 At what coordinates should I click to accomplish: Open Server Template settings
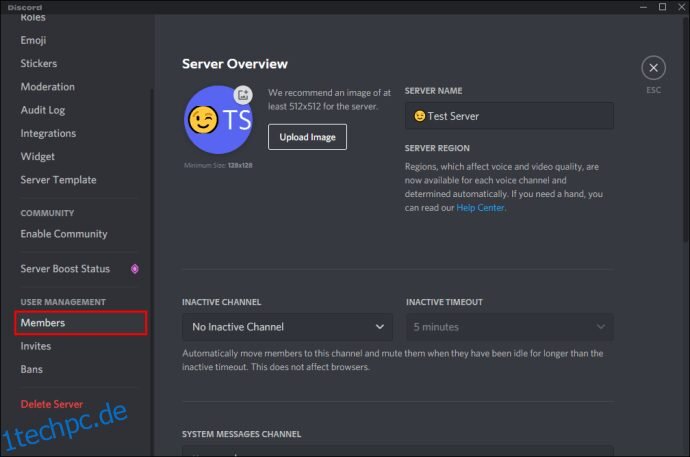pyautogui.click(x=58, y=180)
